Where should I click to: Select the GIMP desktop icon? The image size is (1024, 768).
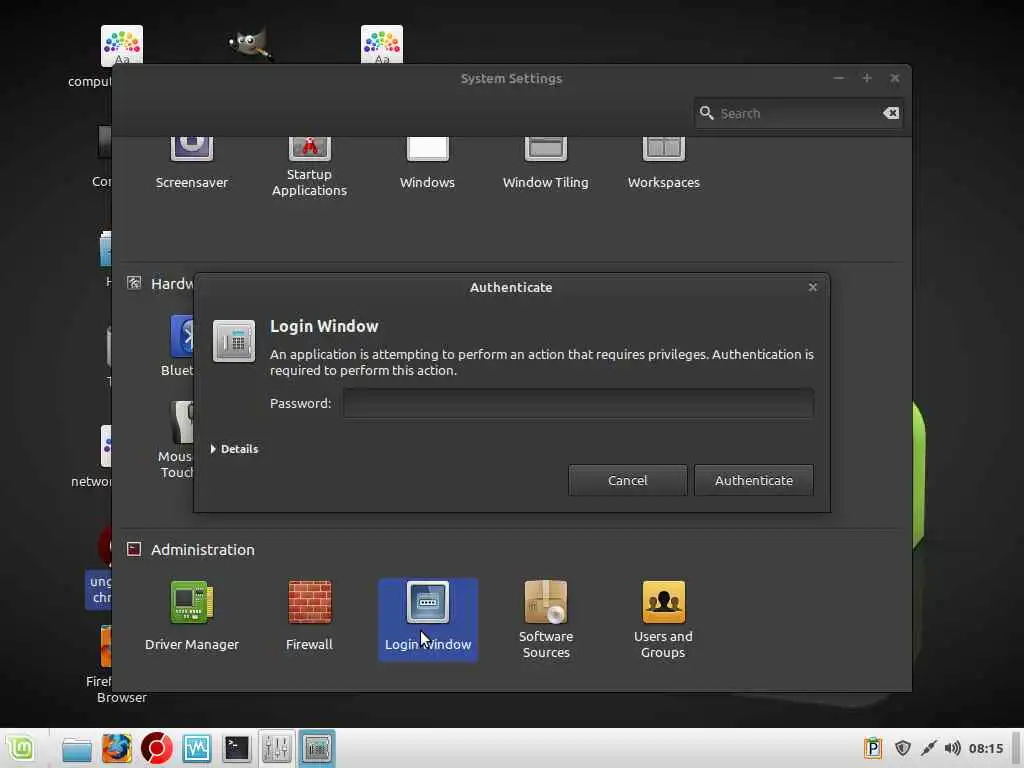(251, 44)
